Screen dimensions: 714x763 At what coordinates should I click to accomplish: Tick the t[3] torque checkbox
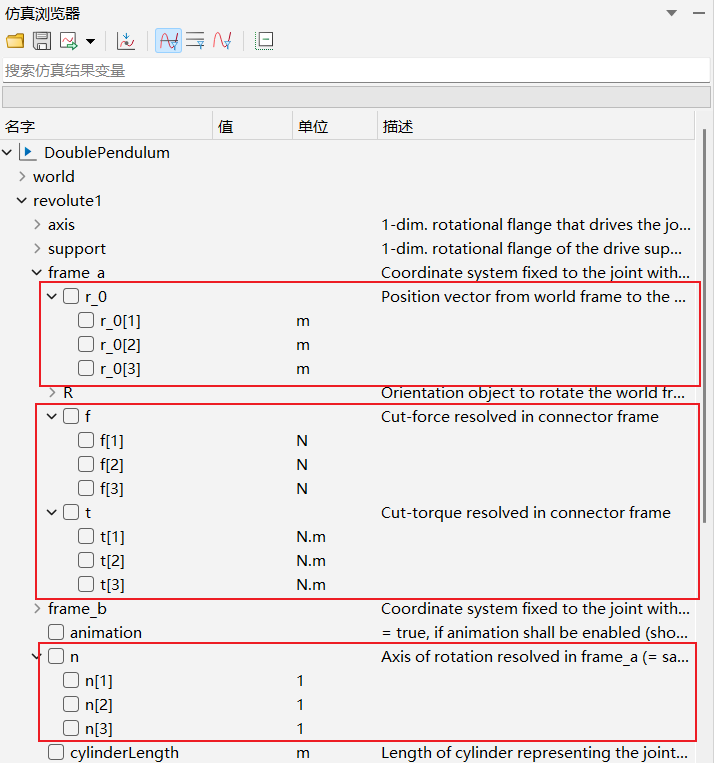[x=86, y=585]
